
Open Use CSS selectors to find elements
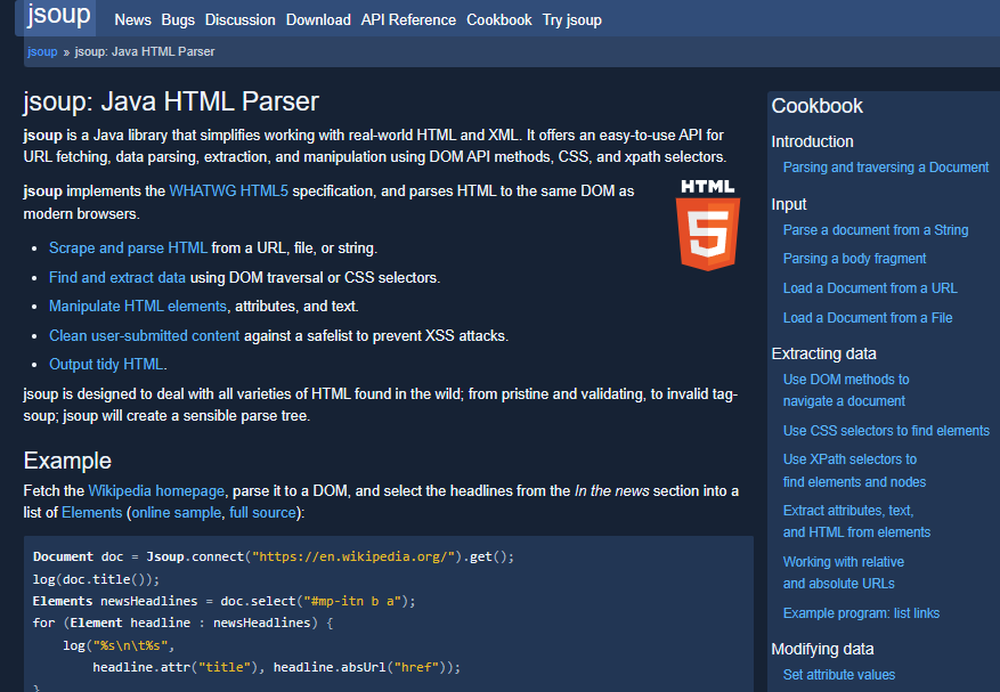click(x=886, y=431)
